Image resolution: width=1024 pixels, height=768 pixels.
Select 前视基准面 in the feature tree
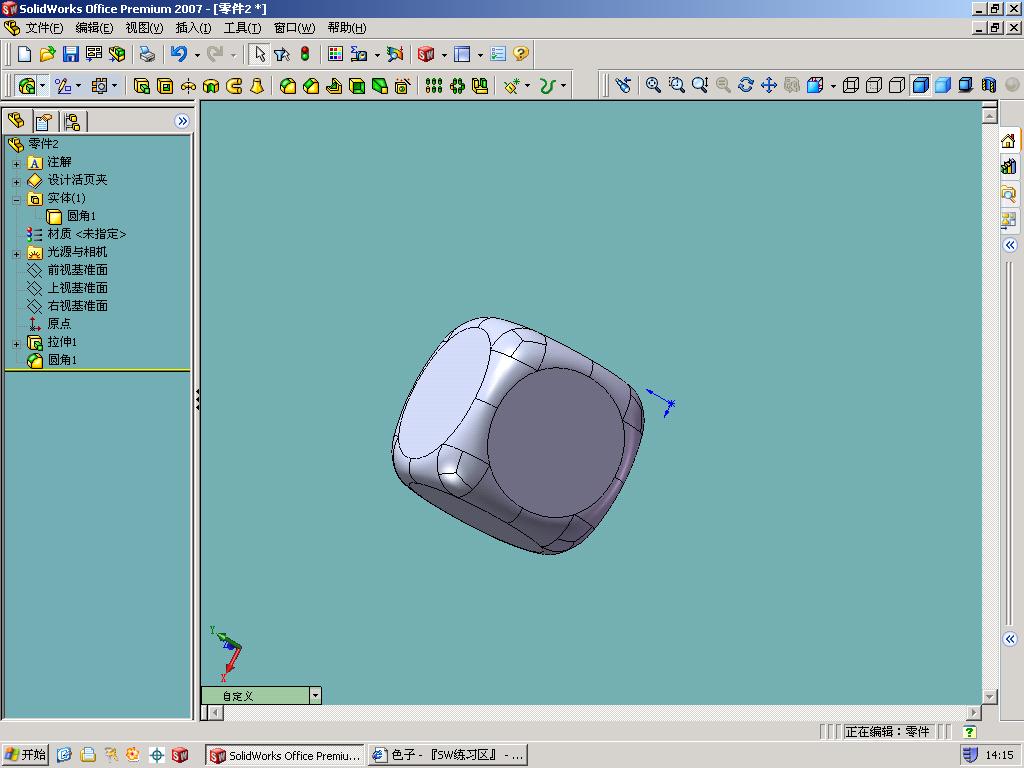(77, 270)
